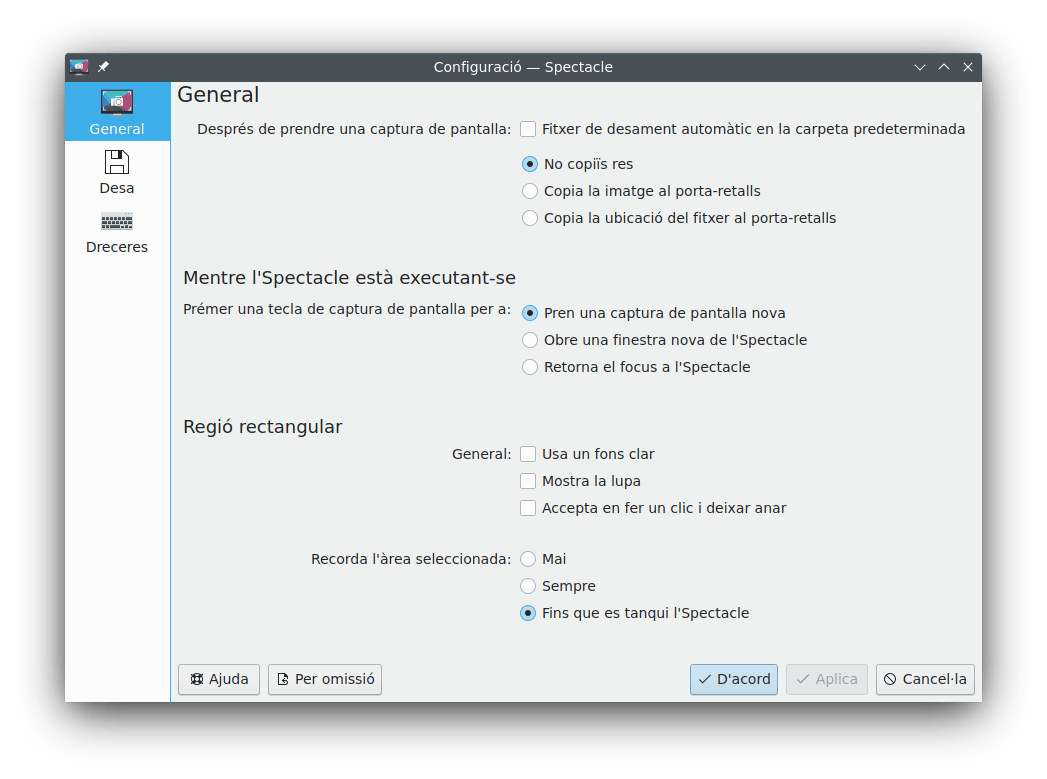Screen dimensions: 1047x779
Task: Select Mai for remembering selected area
Action: [528, 559]
